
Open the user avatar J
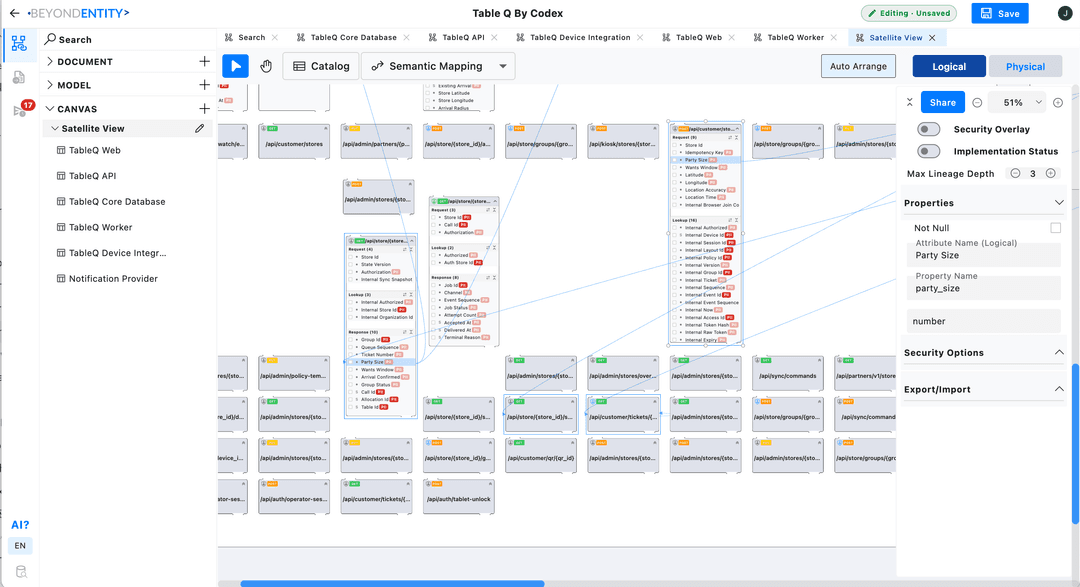click(x=1064, y=13)
